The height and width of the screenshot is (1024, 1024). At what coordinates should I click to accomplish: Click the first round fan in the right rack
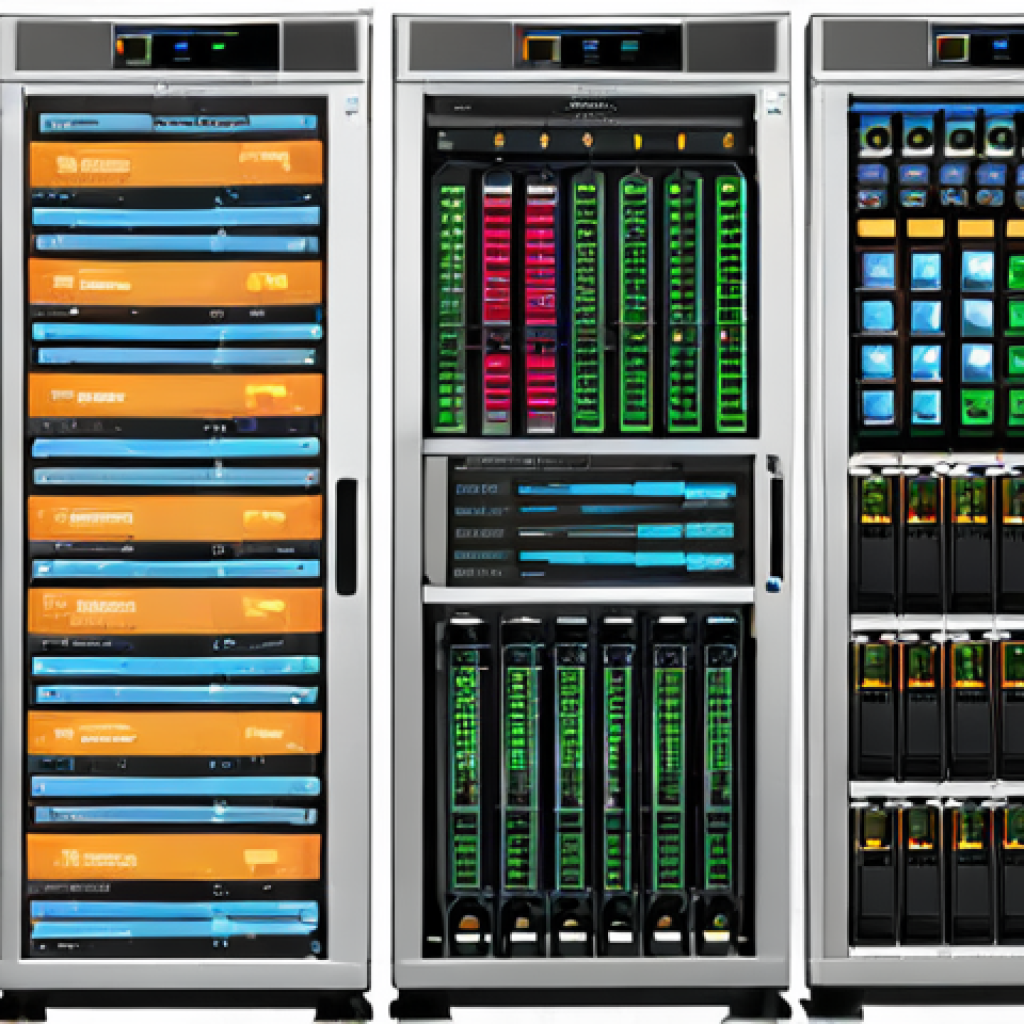coord(875,137)
